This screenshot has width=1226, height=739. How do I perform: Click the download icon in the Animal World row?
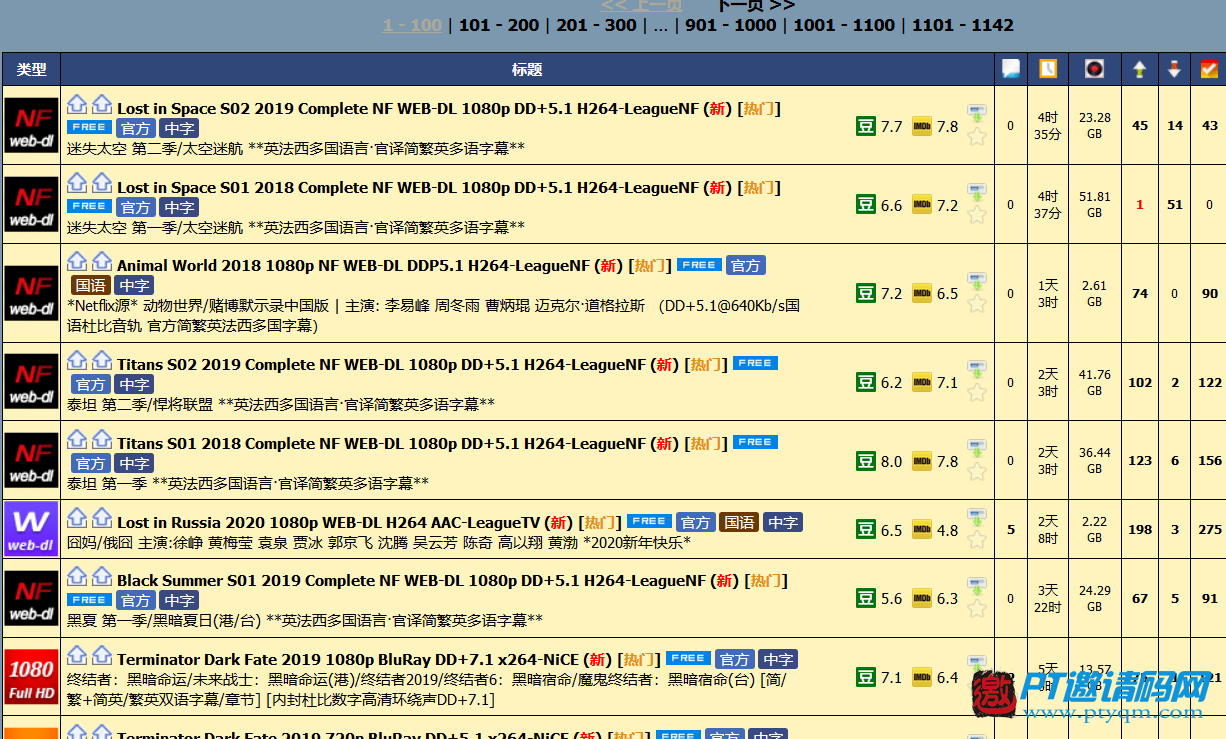[976, 281]
